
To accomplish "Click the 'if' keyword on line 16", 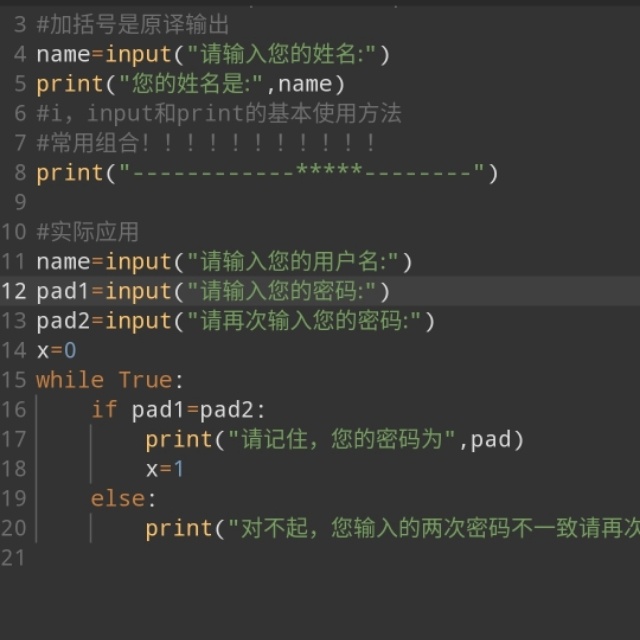I will tap(104, 409).
